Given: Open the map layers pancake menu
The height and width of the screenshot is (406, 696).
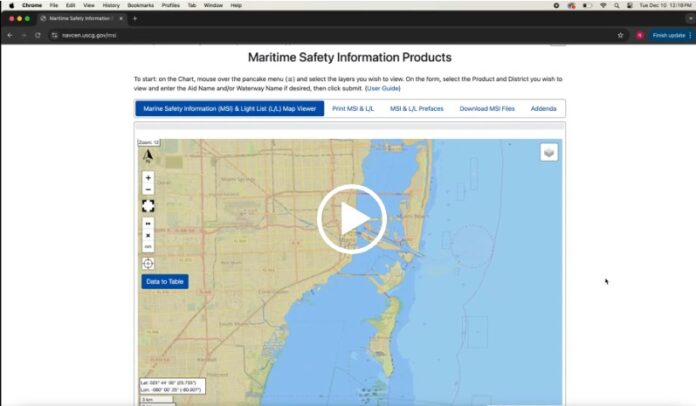Looking at the screenshot, I should pyautogui.click(x=549, y=152).
